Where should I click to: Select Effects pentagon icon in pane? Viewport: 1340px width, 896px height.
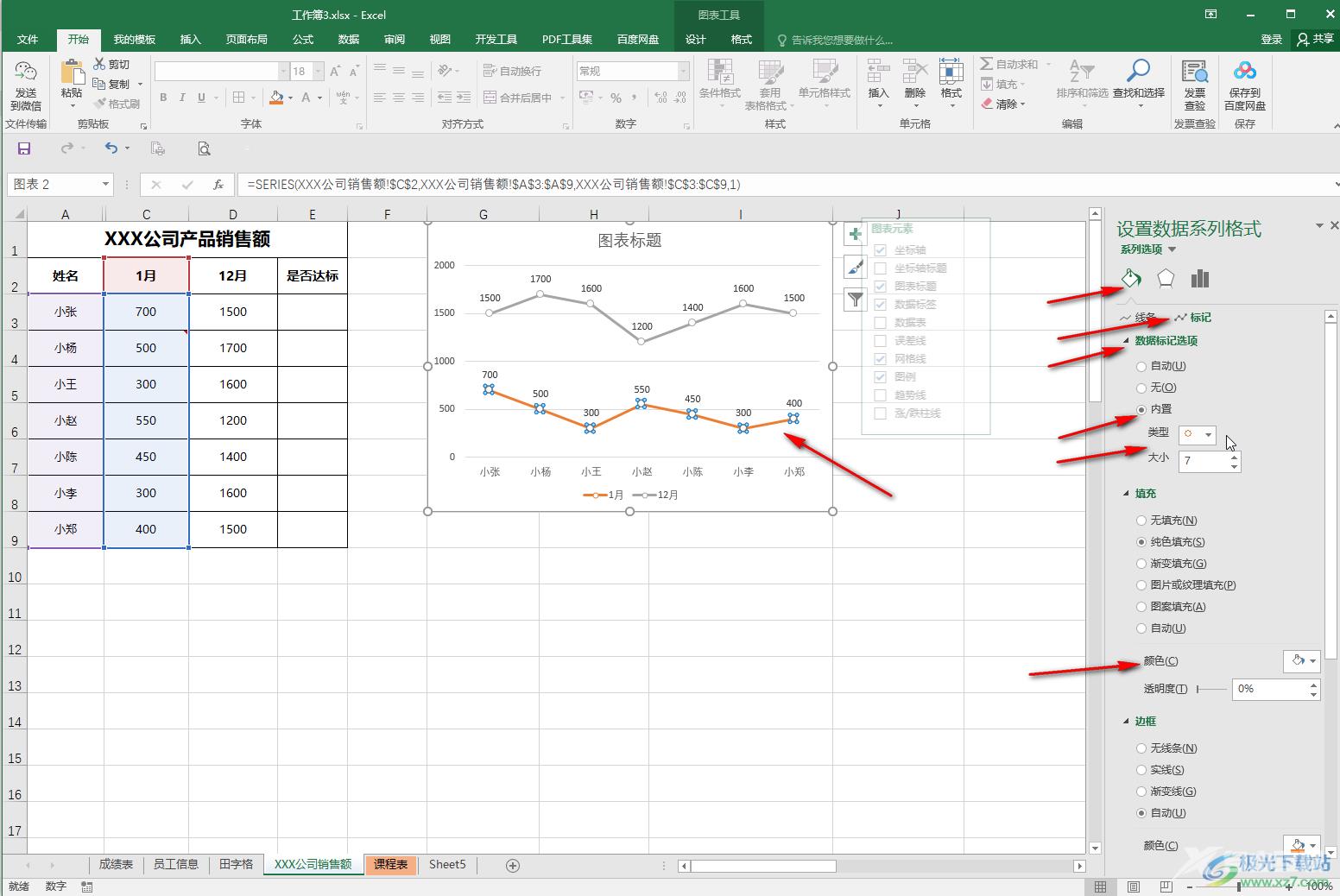click(x=1166, y=278)
